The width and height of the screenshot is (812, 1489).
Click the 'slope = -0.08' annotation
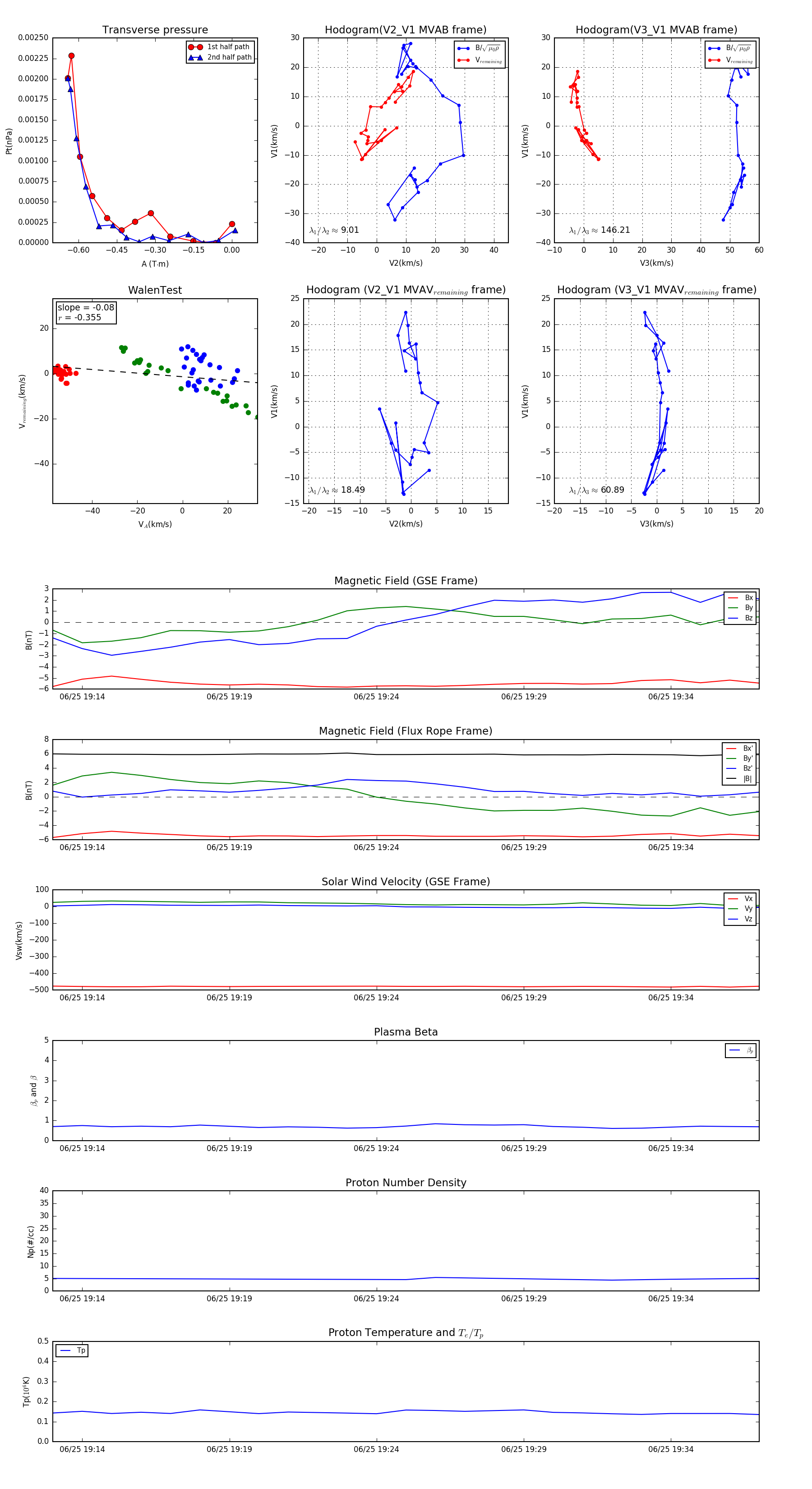click(86, 308)
